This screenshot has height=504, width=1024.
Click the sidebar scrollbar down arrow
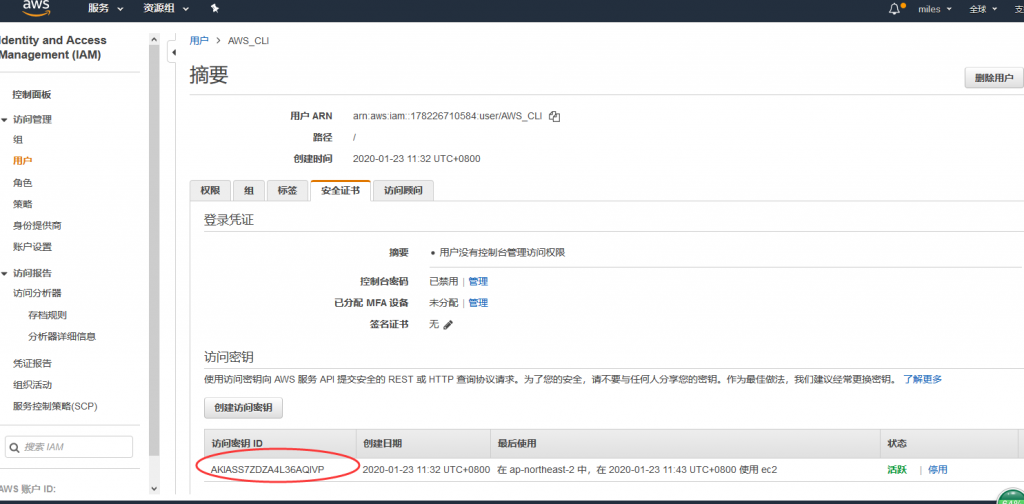point(154,488)
